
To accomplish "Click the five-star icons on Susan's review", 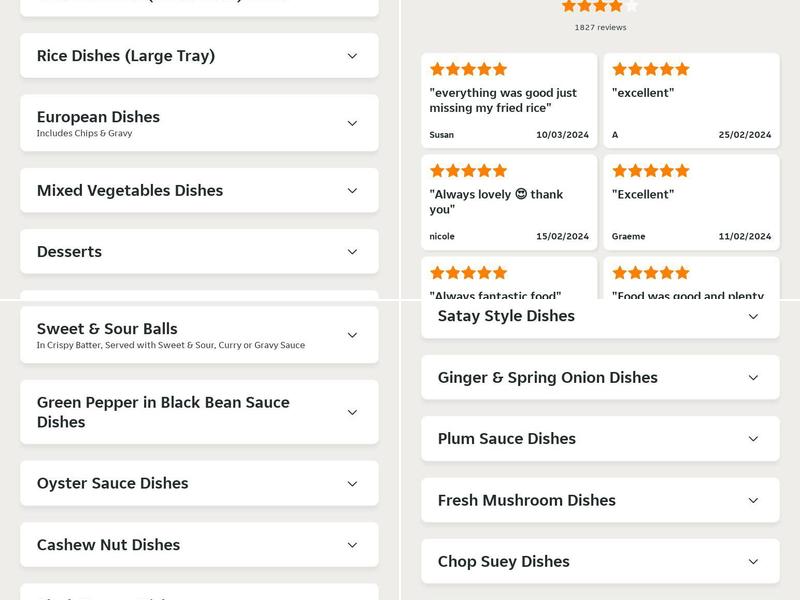I will [467, 69].
